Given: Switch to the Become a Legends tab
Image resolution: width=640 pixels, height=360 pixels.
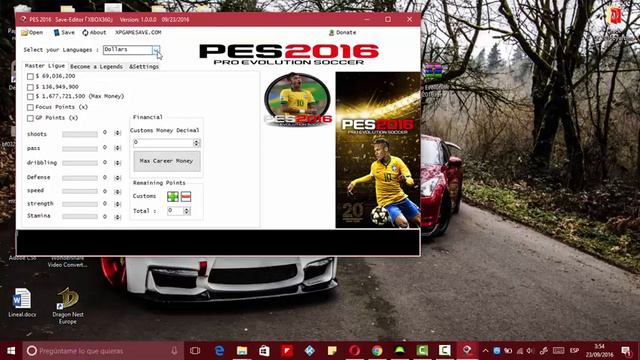Looking at the screenshot, I should (x=96, y=67).
